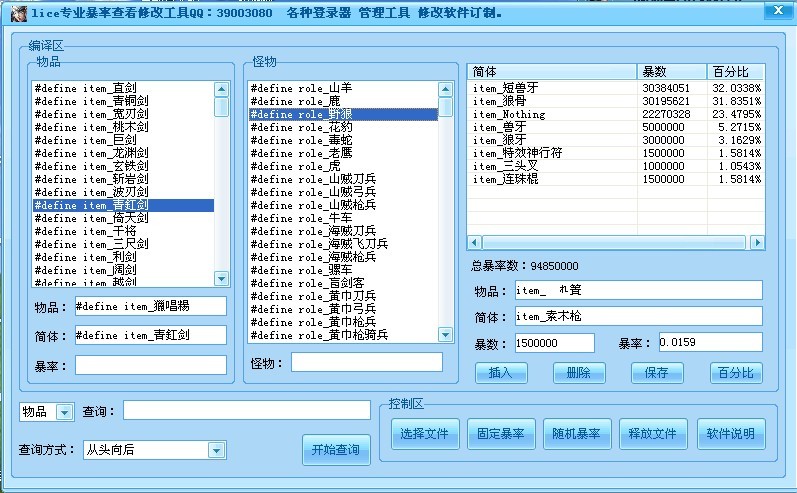The height and width of the screenshot is (493, 797).
Task: Sort by the 简体 column header
Action: [551, 72]
